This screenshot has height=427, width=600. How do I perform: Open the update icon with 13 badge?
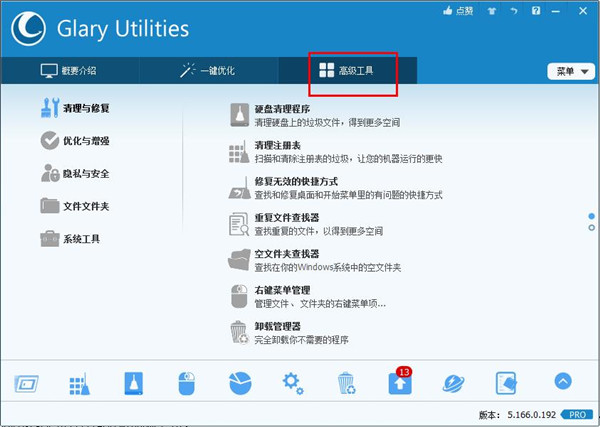pos(399,383)
